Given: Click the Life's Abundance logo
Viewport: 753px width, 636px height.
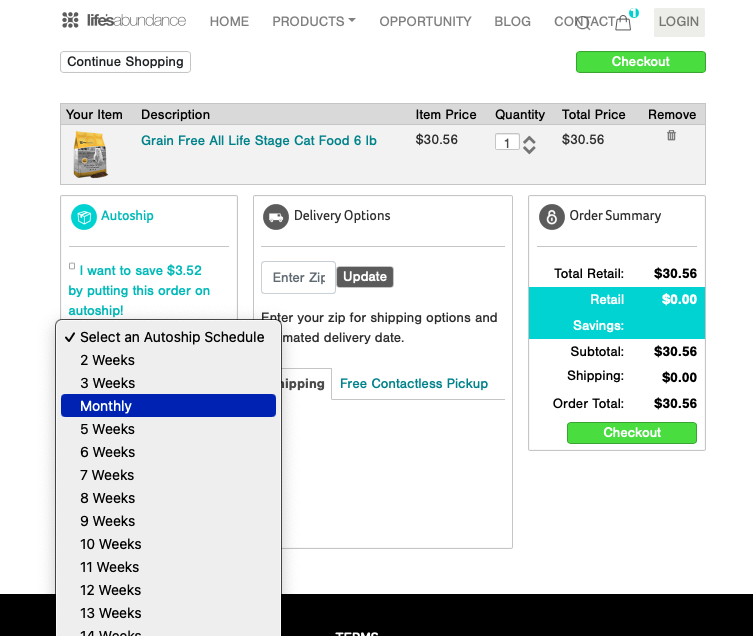Looking at the screenshot, I should pyautogui.click(x=124, y=20).
